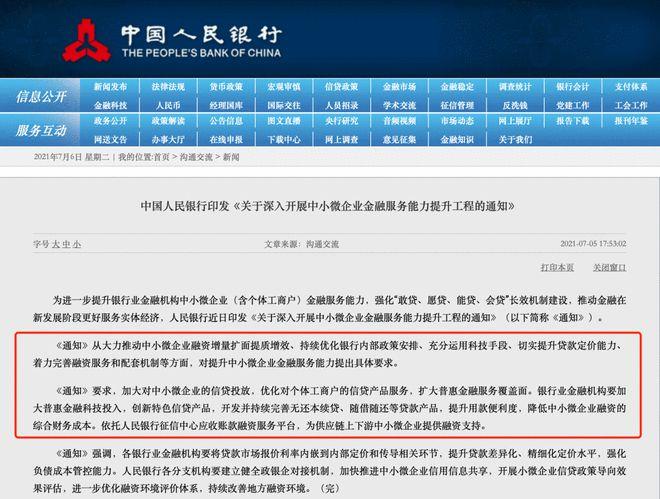The height and width of the screenshot is (499, 660).
Task: Open the 工会工作 nav item
Action: pyautogui.click(x=631, y=105)
